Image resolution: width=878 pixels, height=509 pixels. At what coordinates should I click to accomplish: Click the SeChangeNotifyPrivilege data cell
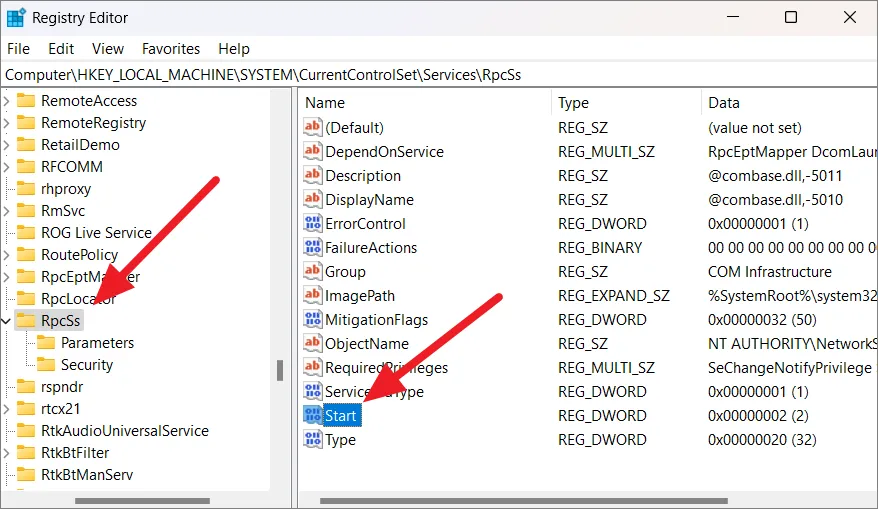pos(790,367)
